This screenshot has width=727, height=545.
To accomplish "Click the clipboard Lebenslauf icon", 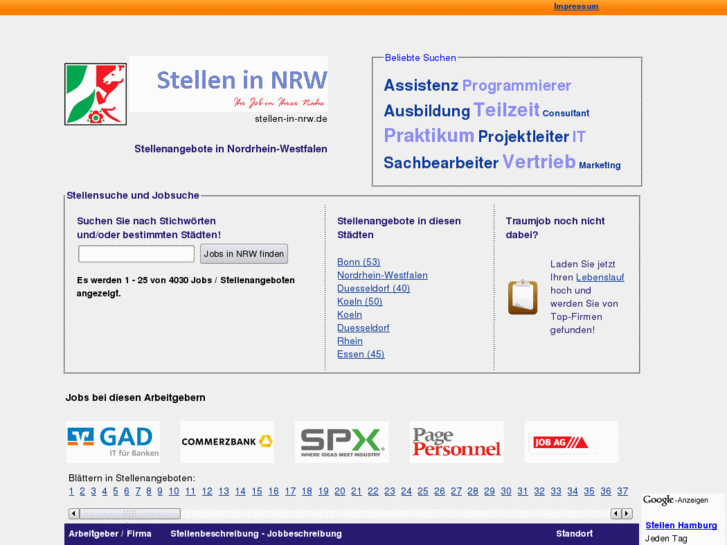I will pos(523,297).
